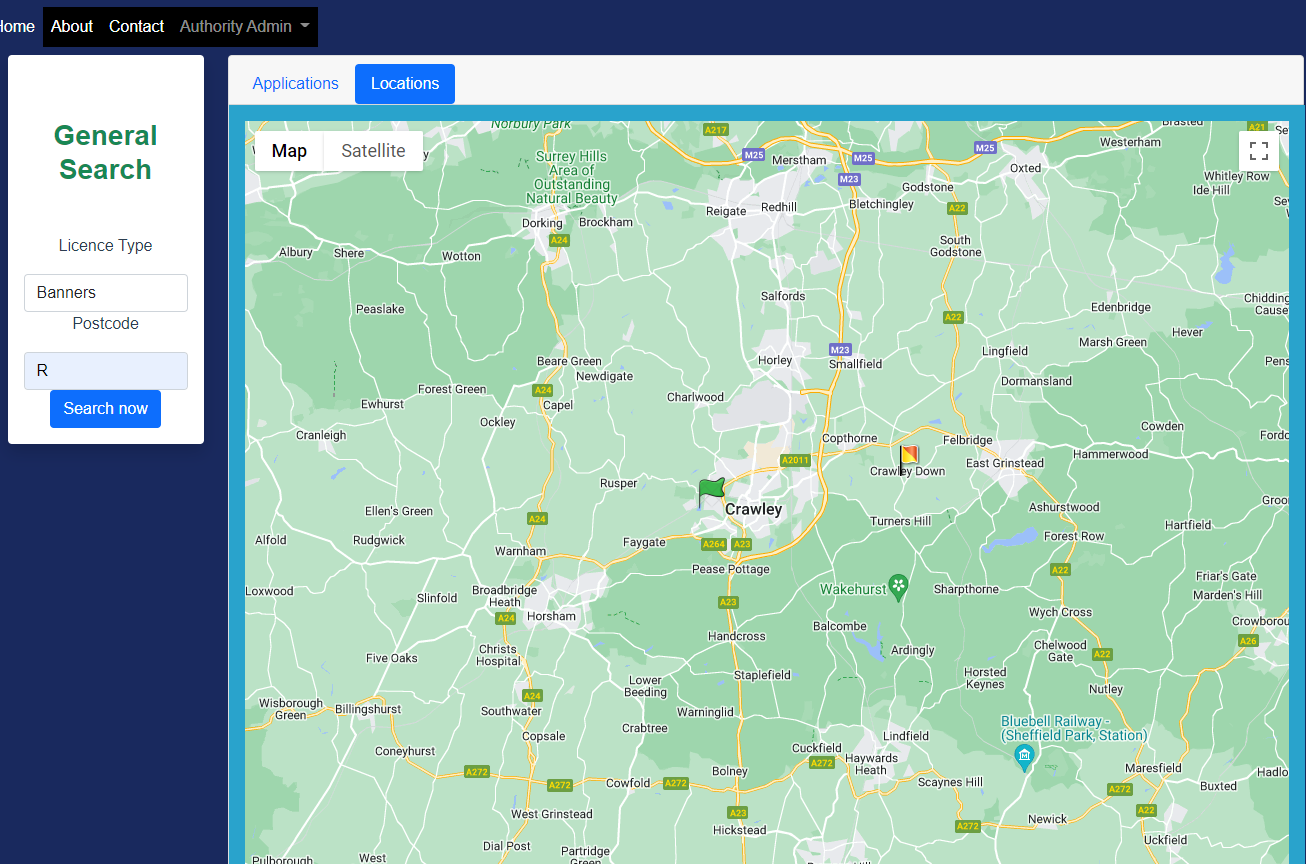Click the orange flag marker at Crawley Down
The width and height of the screenshot is (1306, 864).
[x=908, y=457]
